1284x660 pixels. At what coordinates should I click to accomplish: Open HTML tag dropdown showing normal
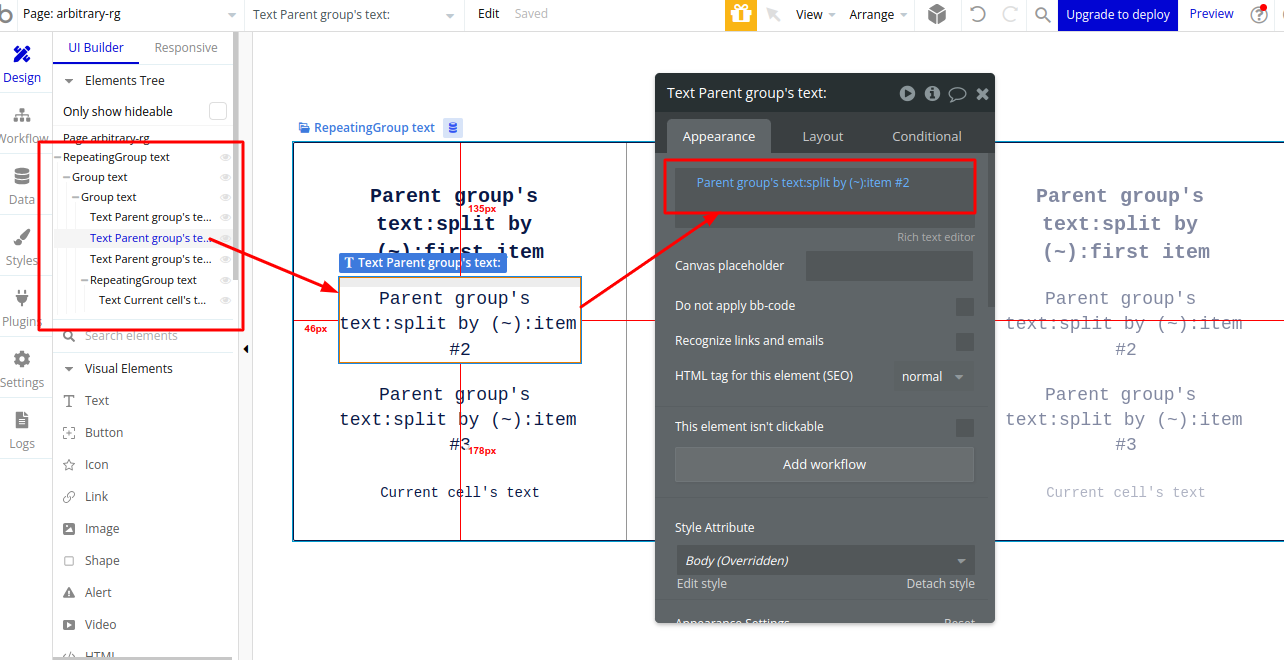tap(933, 377)
